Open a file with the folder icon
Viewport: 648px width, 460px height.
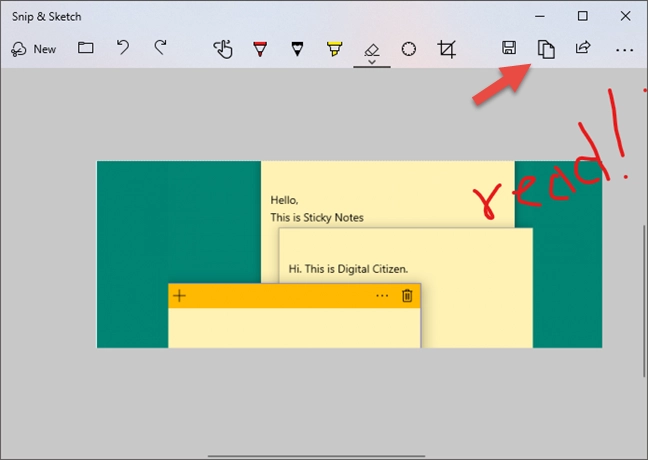pyautogui.click(x=86, y=48)
